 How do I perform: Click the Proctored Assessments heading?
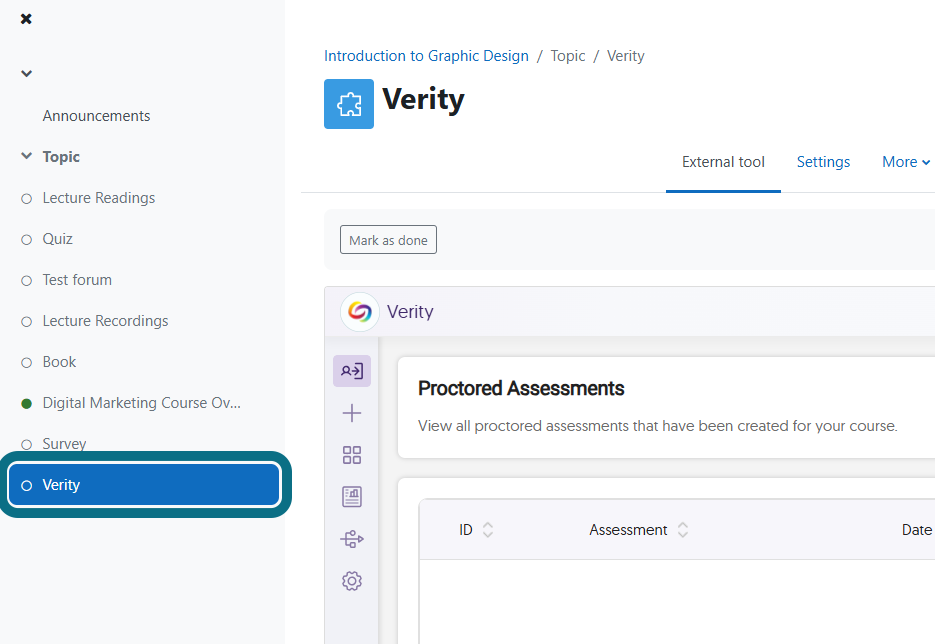point(521,389)
